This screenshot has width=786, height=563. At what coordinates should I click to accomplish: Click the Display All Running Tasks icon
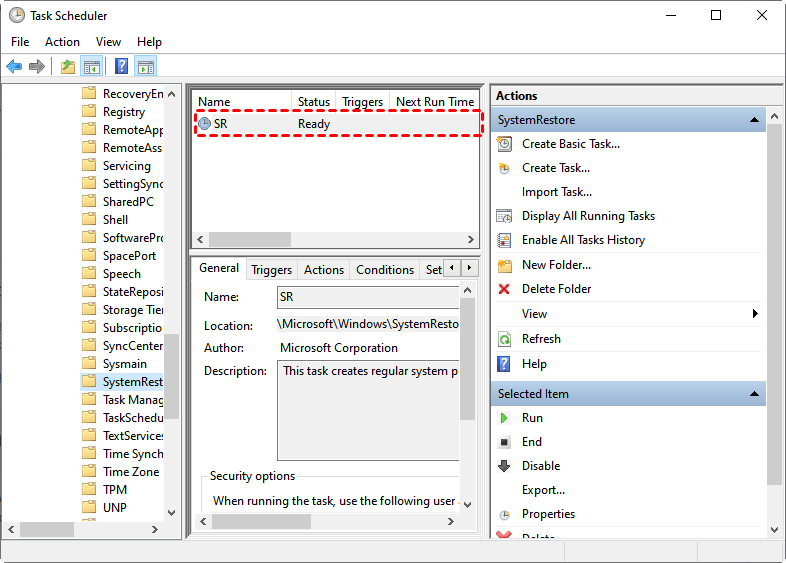(x=504, y=216)
